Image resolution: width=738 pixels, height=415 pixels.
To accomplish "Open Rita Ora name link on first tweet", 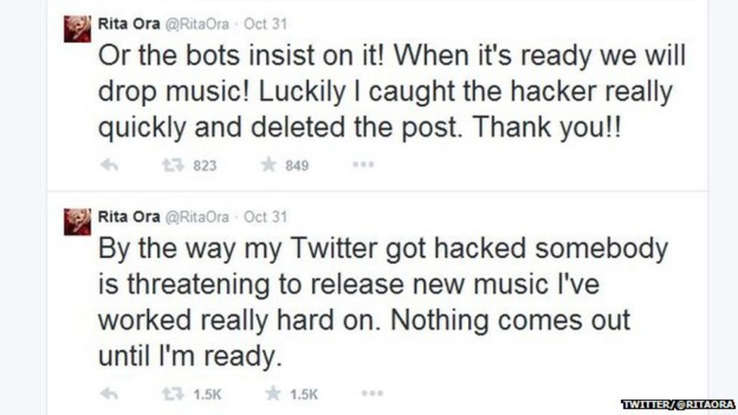I will 129,24.
